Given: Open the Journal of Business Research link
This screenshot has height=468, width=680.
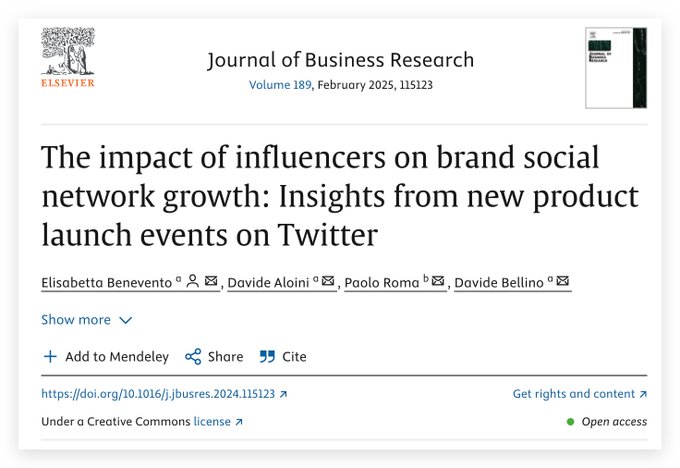Looking at the screenshot, I should point(340,60).
